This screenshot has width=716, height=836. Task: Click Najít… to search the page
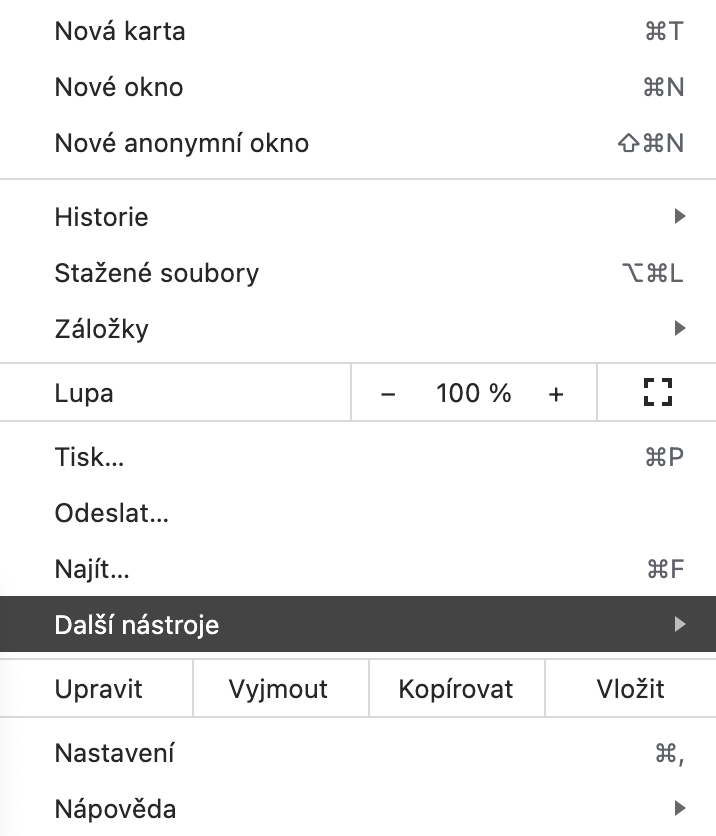point(92,570)
